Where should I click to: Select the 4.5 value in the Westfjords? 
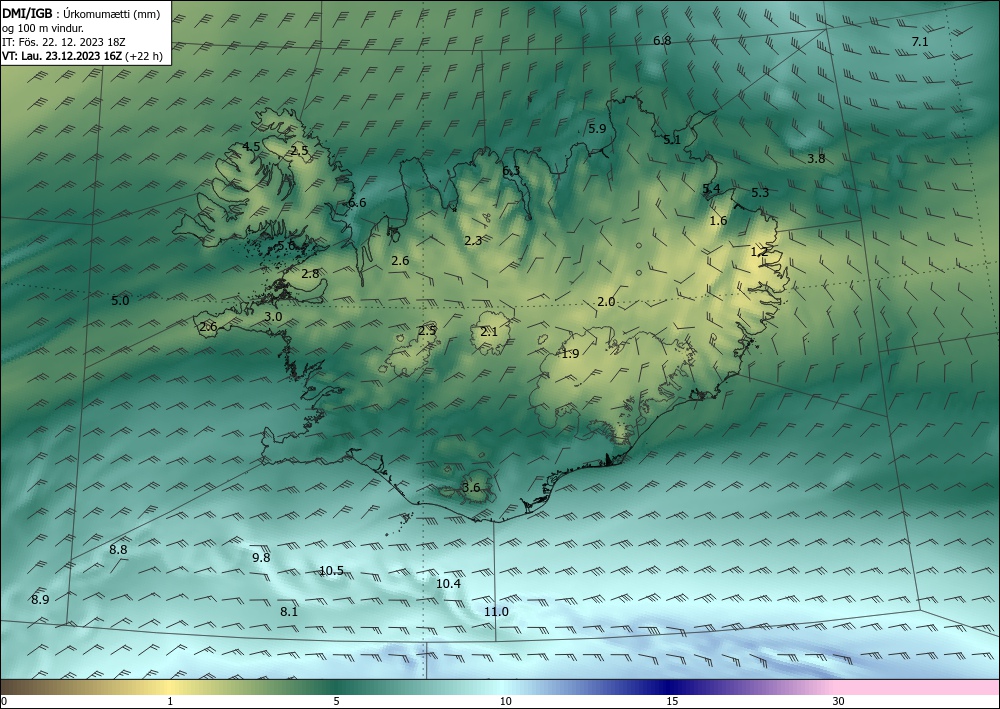click(251, 147)
